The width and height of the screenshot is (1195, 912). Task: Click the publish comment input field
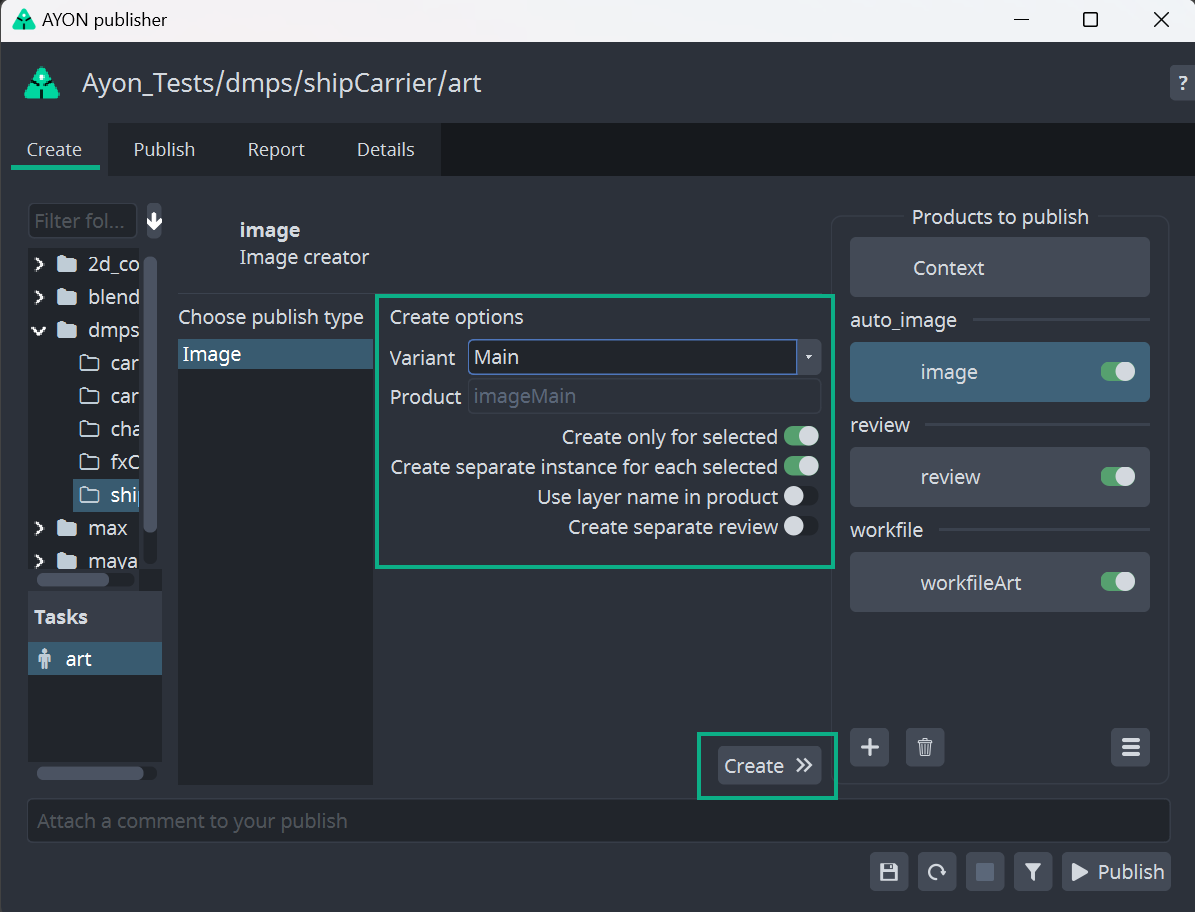(x=598, y=821)
